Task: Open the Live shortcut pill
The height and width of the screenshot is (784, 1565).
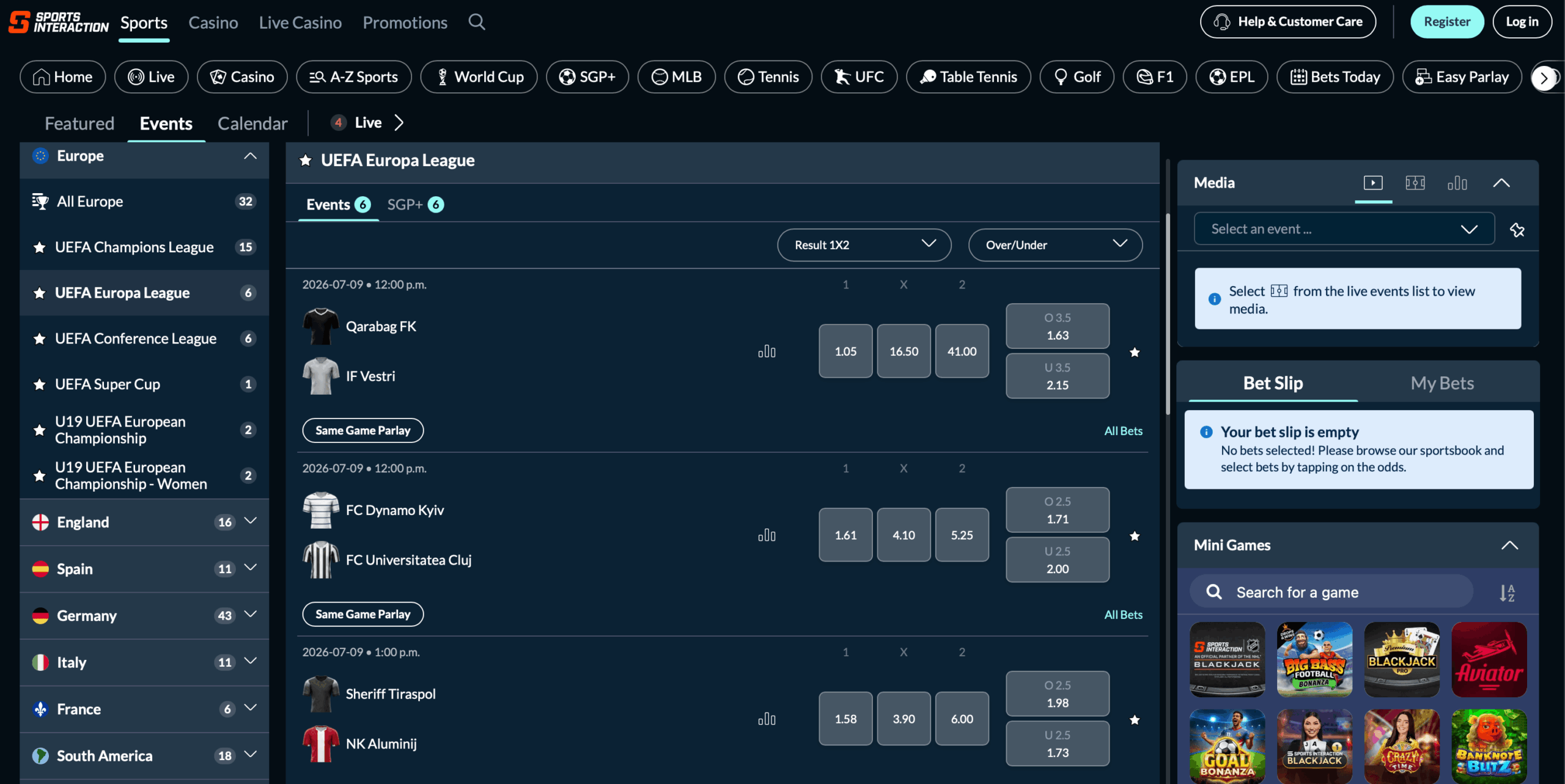Action: tap(152, 77)
